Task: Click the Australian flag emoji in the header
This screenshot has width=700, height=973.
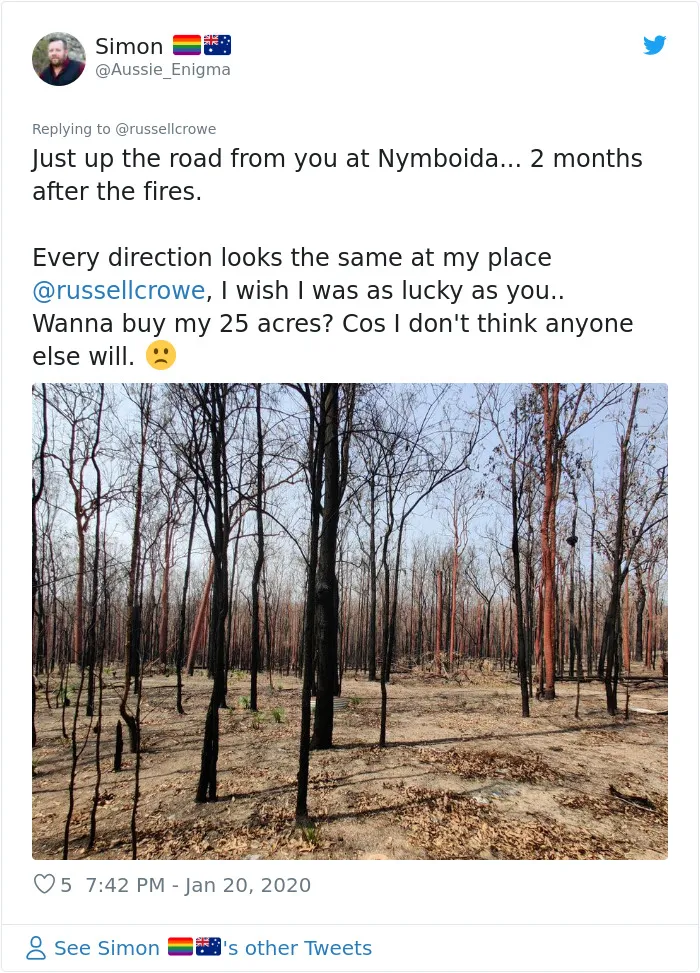Action: pos(217,45)
